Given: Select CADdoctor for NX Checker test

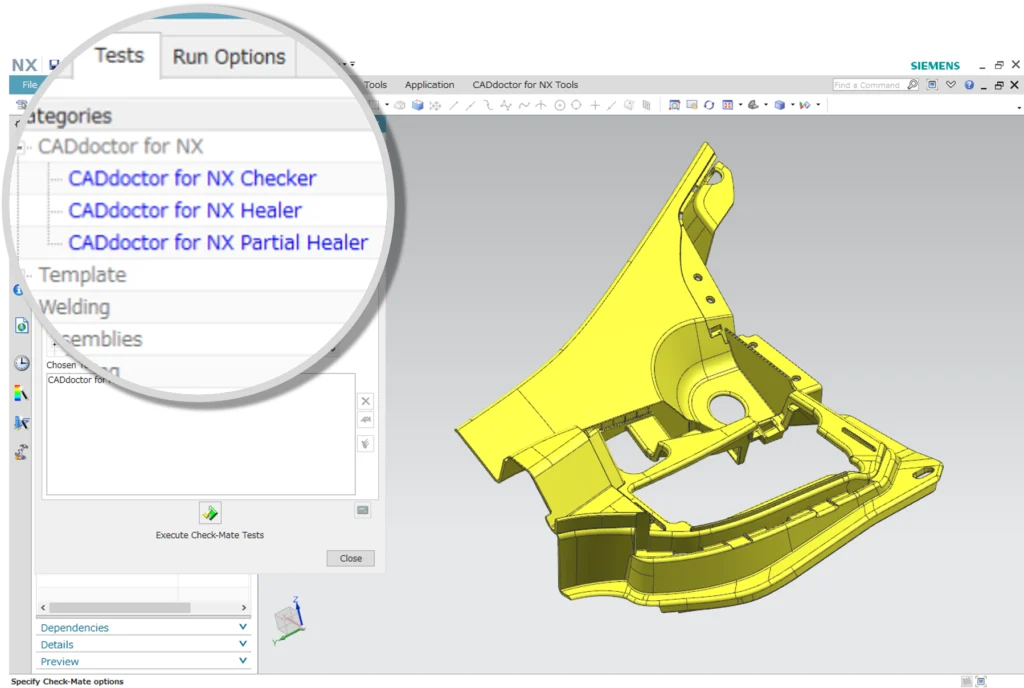Looking at the screenshot, I should [193, 178].
